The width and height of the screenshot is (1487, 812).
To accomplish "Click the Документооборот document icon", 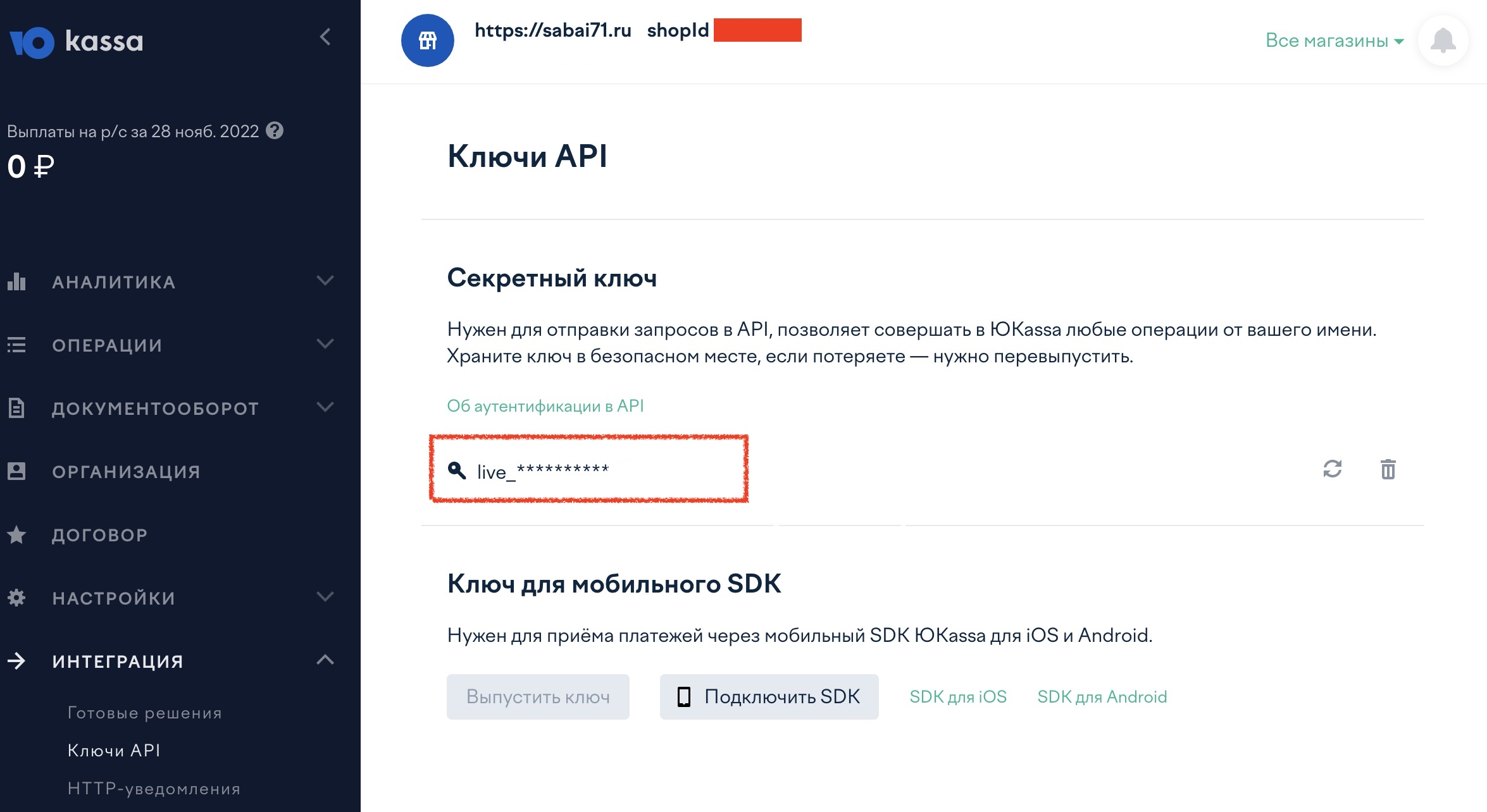I will pyautogui.click(x=16, y=408).
